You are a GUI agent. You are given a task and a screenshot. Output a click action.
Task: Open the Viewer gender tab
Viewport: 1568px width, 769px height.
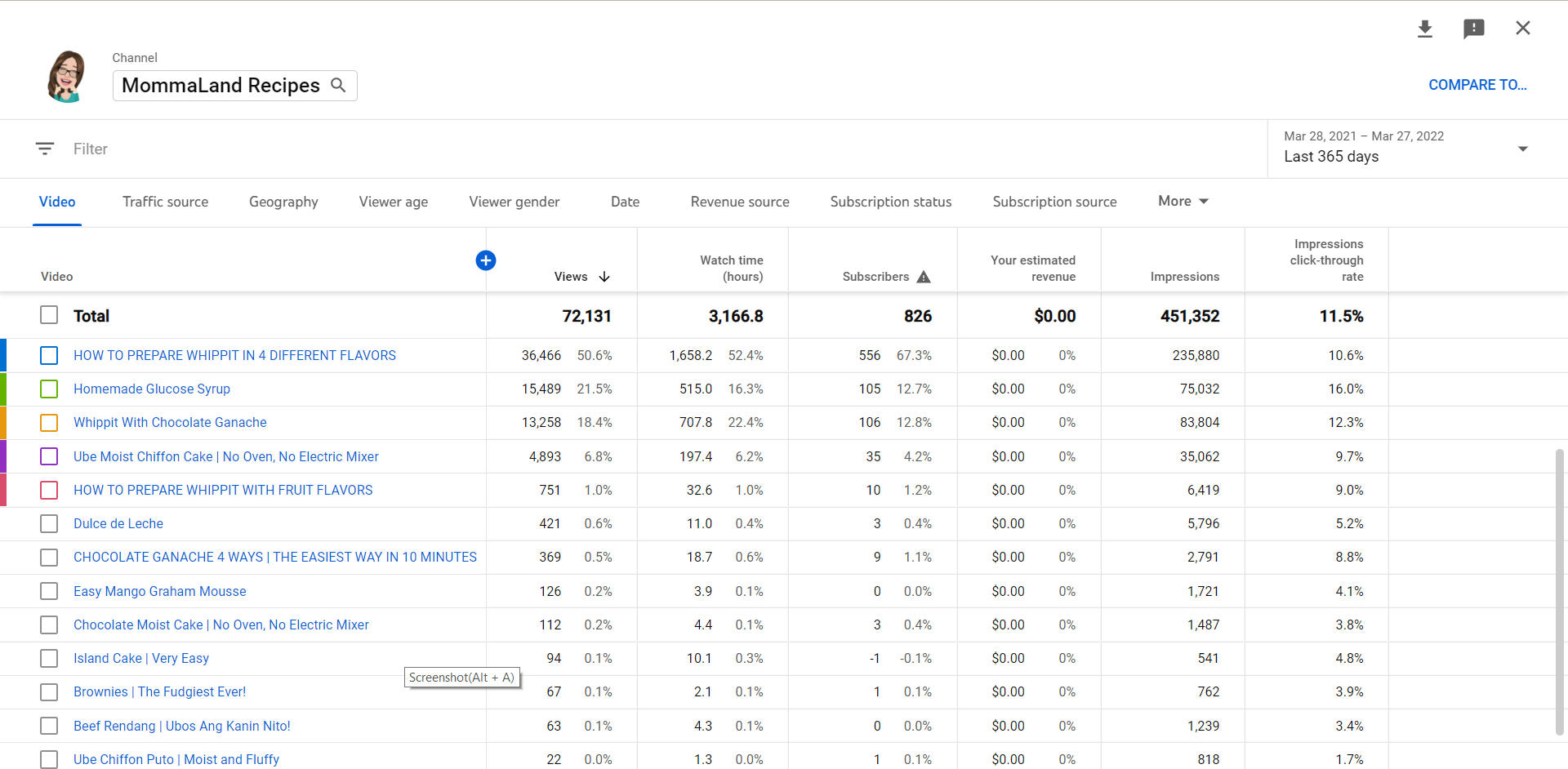pyautogui.click(x=514, y=202)
